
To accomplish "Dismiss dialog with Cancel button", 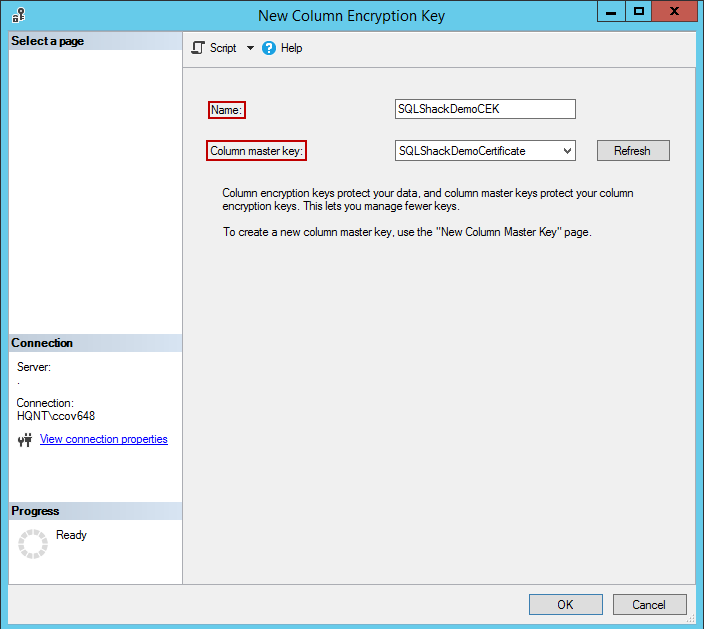I will pyautogui.click(x=650, y=605).
